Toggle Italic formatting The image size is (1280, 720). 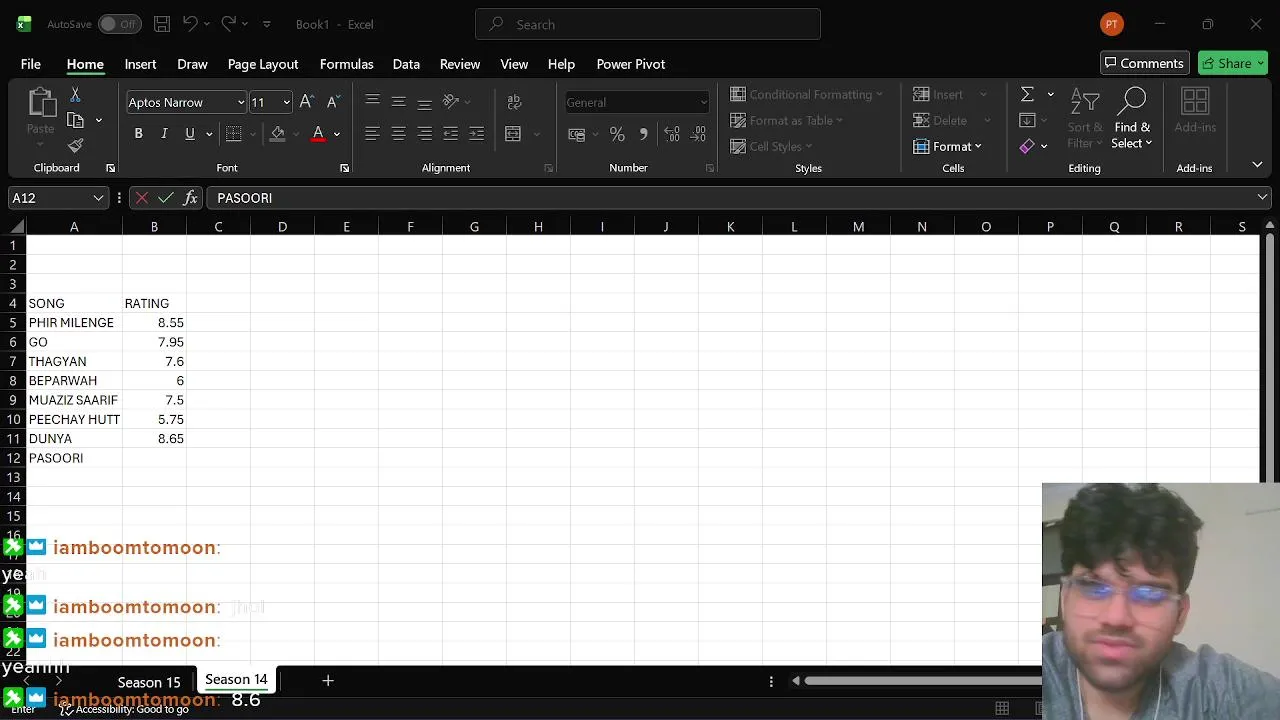[x=164, y=134]
